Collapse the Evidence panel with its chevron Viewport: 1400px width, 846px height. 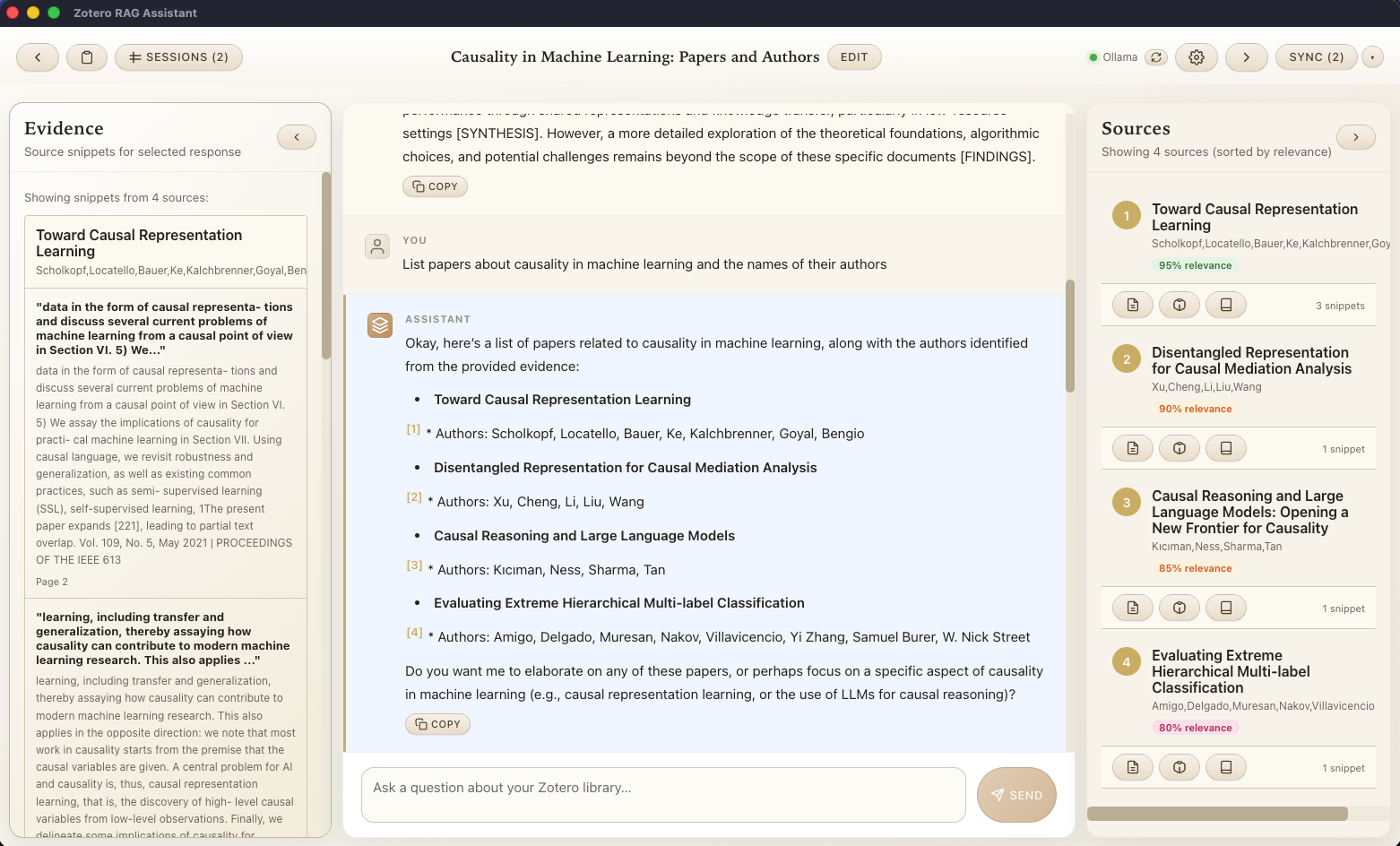[x=296, y=136]
